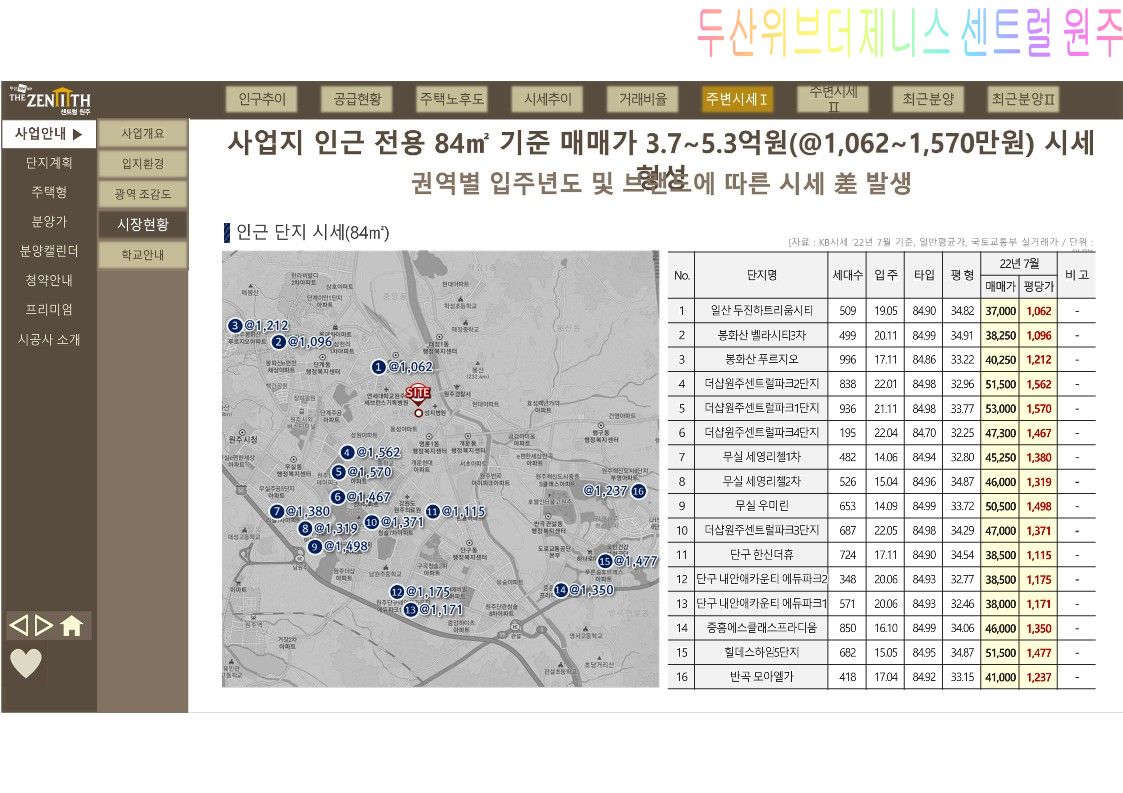Switch to 주변시세 II tab
1123x793 pixels.
(x=833, y=99)
